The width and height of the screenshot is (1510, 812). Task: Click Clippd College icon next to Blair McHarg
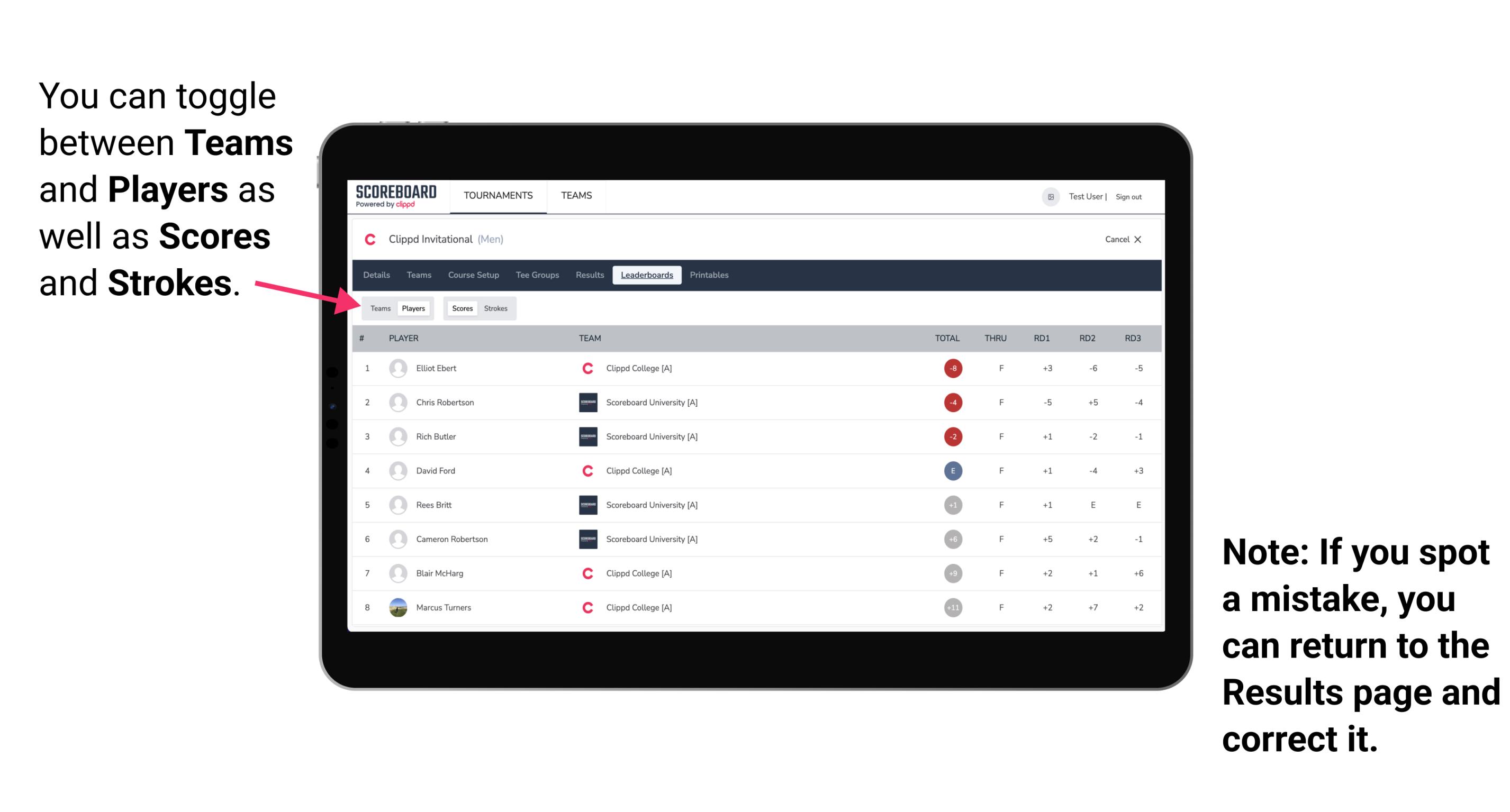coord(585,573)
